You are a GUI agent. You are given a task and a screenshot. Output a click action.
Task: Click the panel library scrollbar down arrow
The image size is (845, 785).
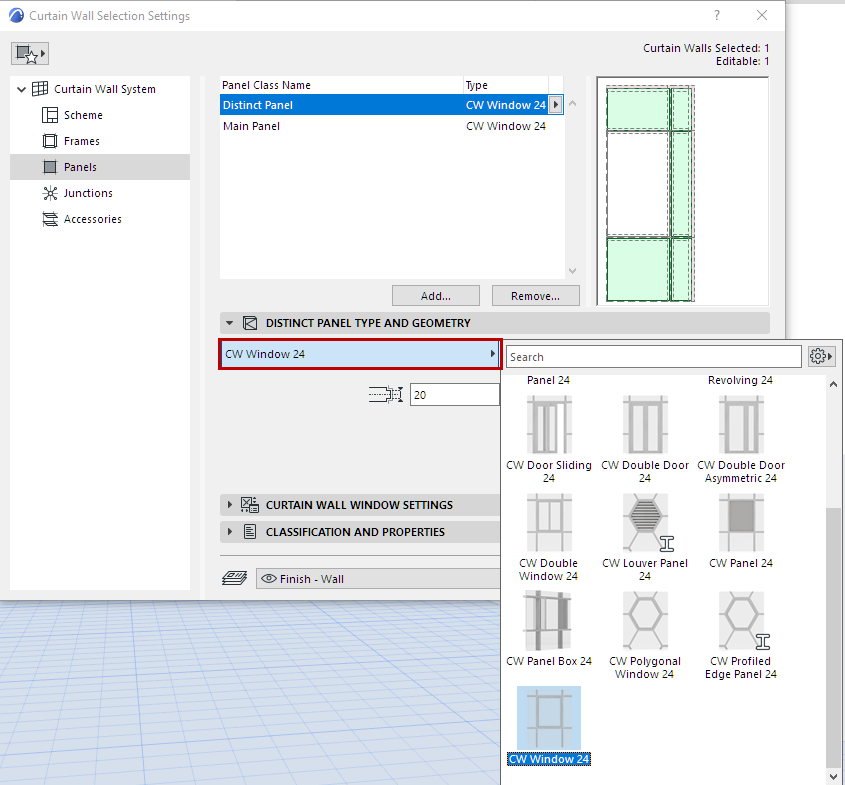(833, 776)
